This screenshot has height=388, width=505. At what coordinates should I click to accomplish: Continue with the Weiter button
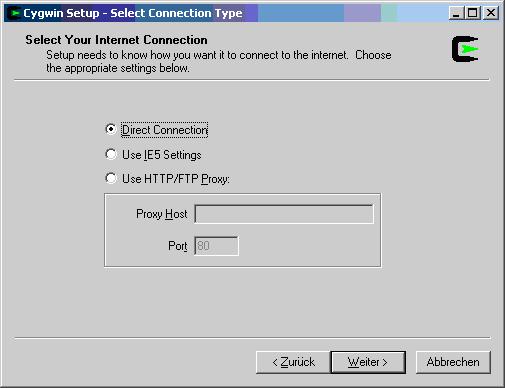click(368, 362)
